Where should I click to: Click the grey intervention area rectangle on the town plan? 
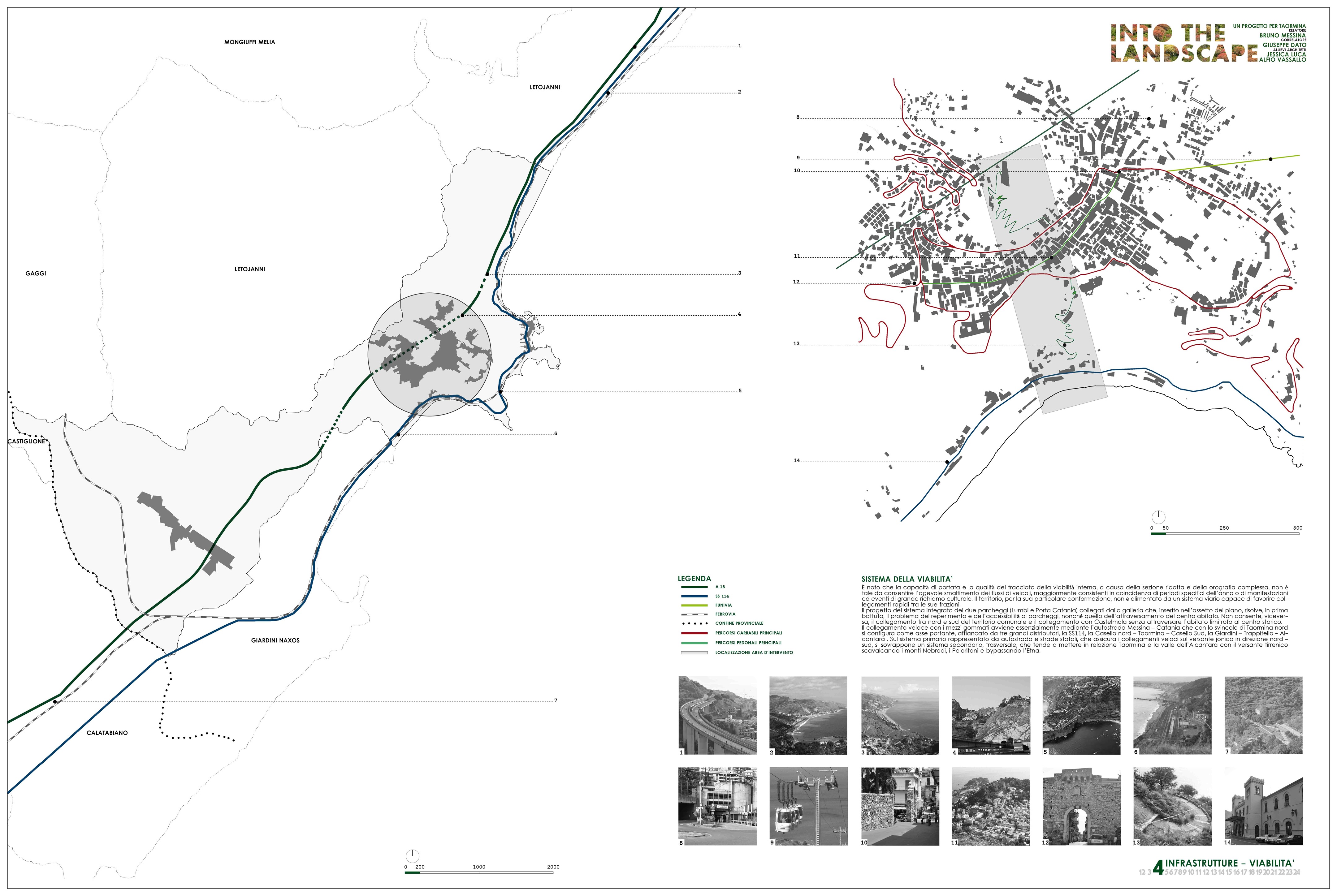(x=1043, y=279)
